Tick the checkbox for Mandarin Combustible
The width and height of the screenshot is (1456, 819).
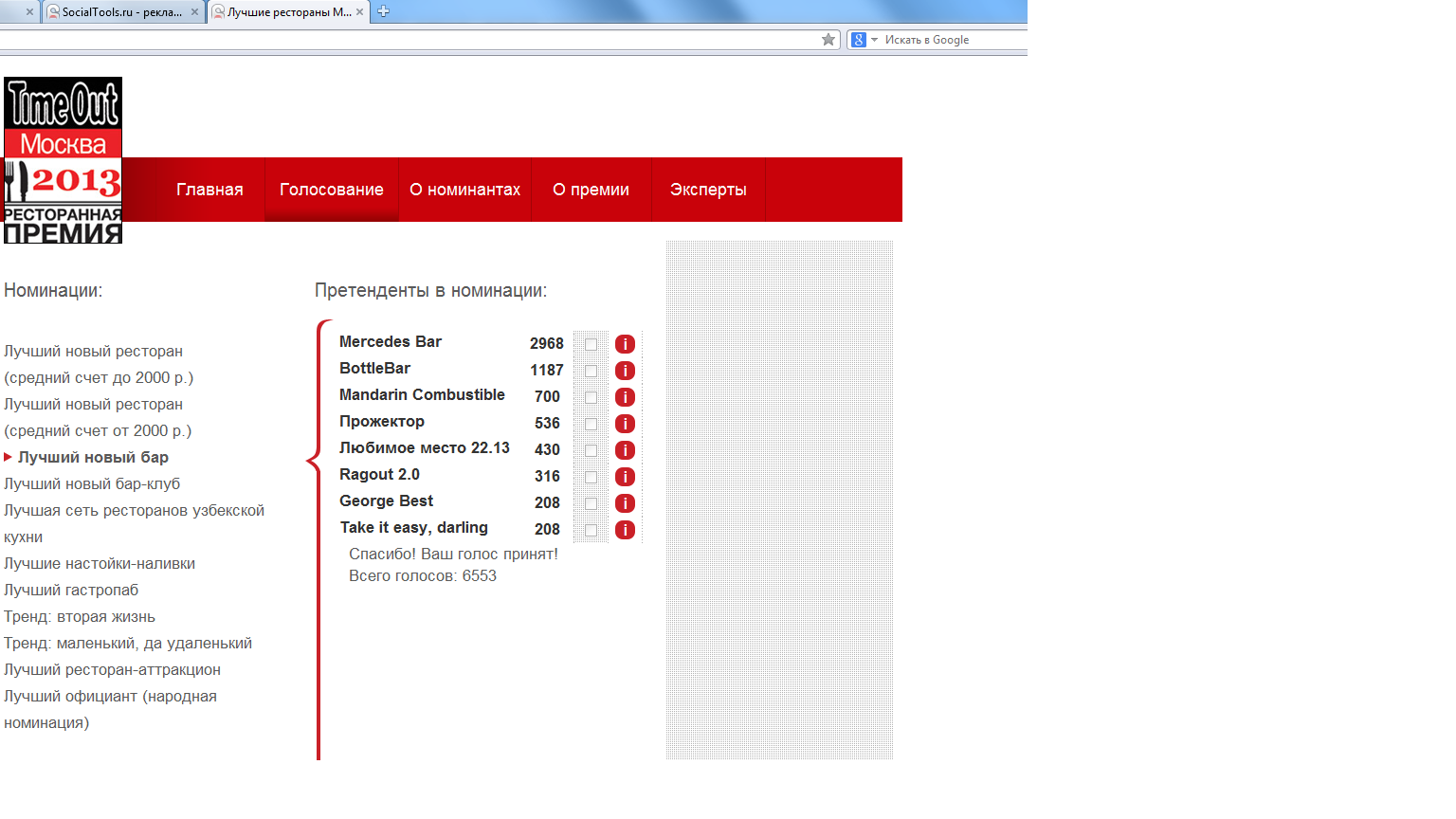[x=591, y=397]
